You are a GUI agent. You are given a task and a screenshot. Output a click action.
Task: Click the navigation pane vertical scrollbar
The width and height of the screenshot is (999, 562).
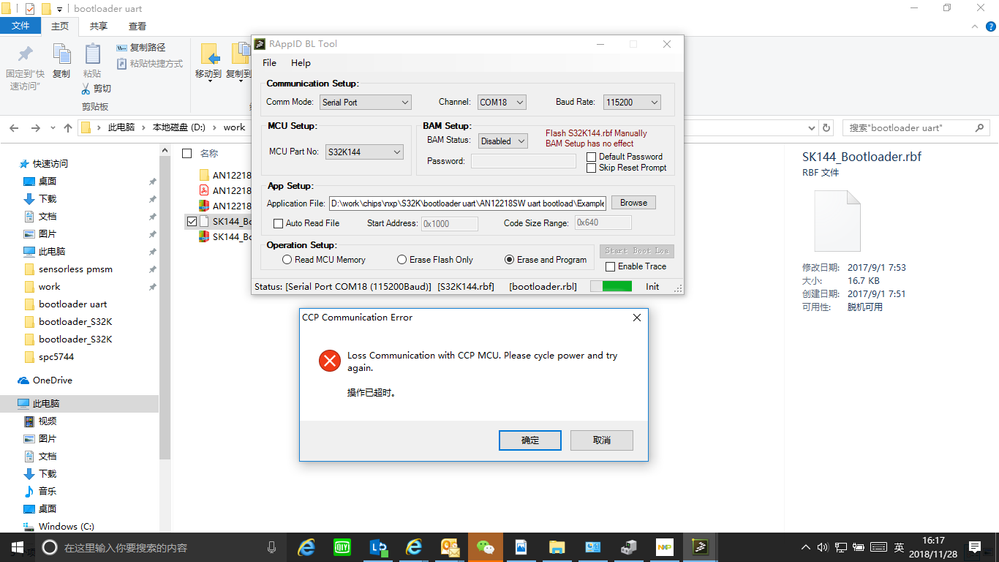(165, 306)
